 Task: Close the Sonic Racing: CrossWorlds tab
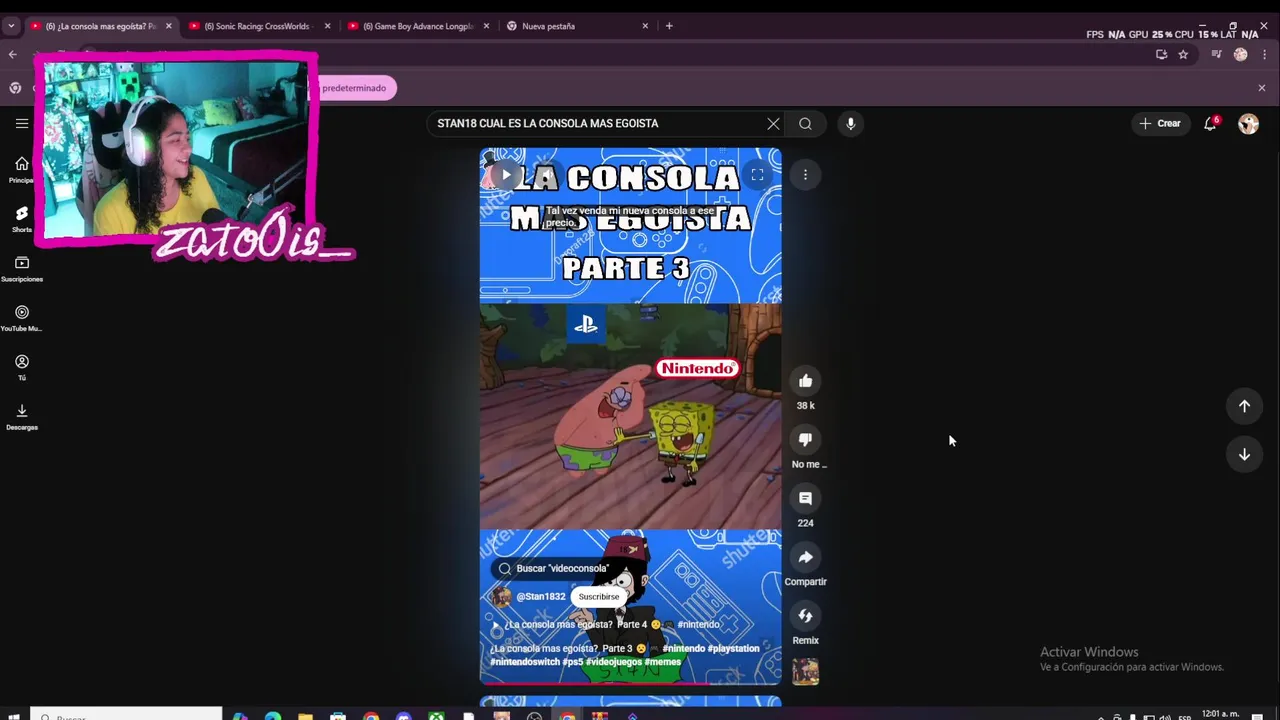[x=327, y=26]
